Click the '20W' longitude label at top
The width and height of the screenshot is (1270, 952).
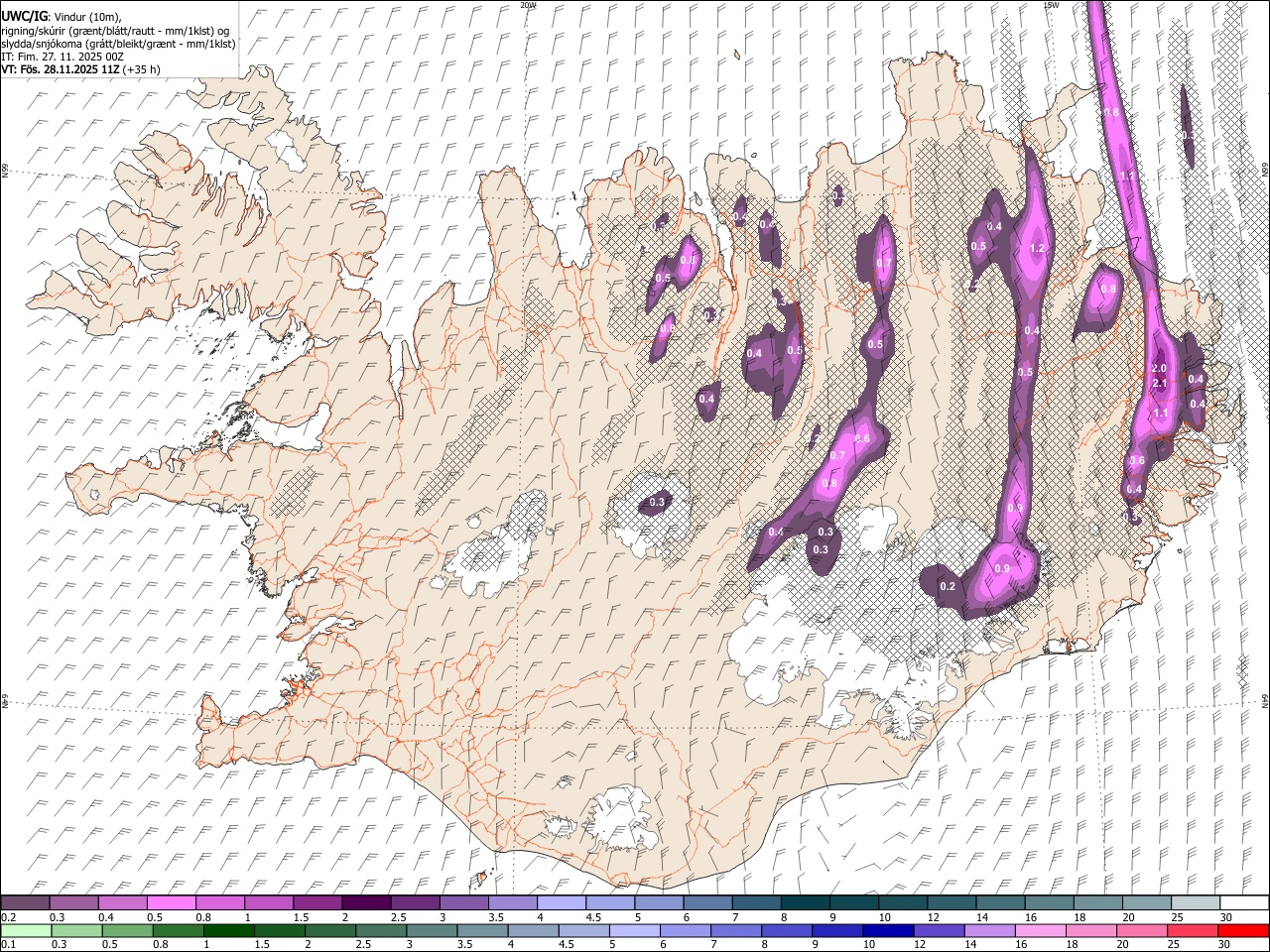pyautogui.click(x=528, y=5)
